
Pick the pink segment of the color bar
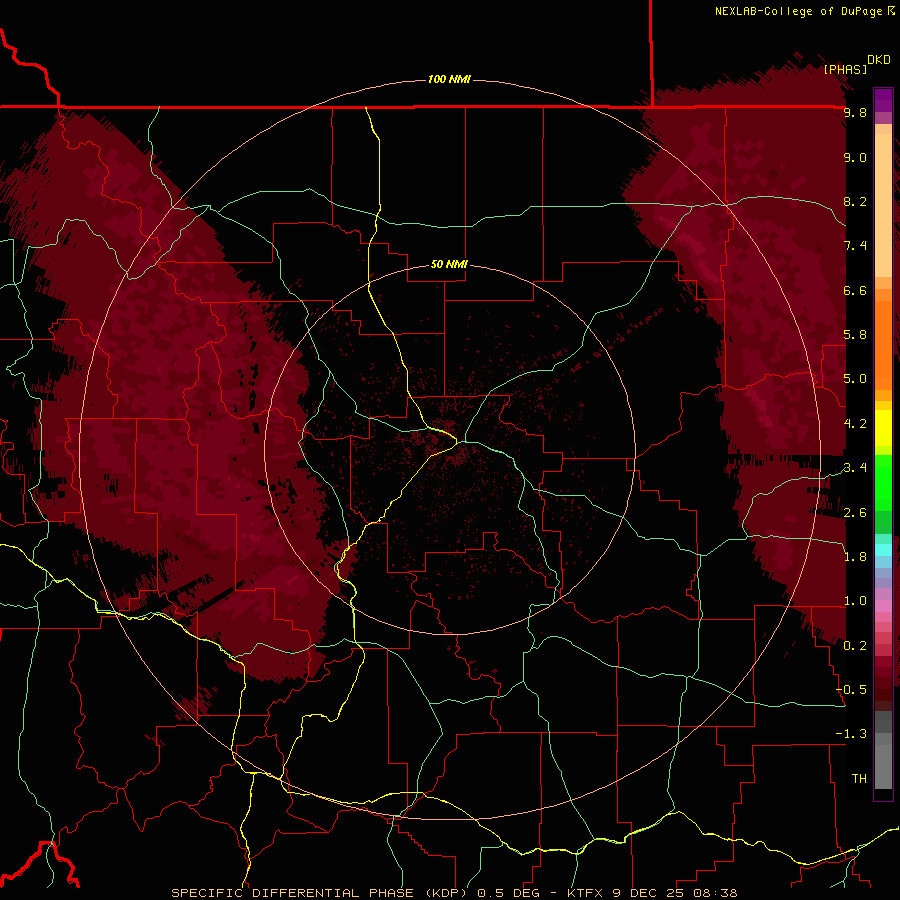point(883,606)
